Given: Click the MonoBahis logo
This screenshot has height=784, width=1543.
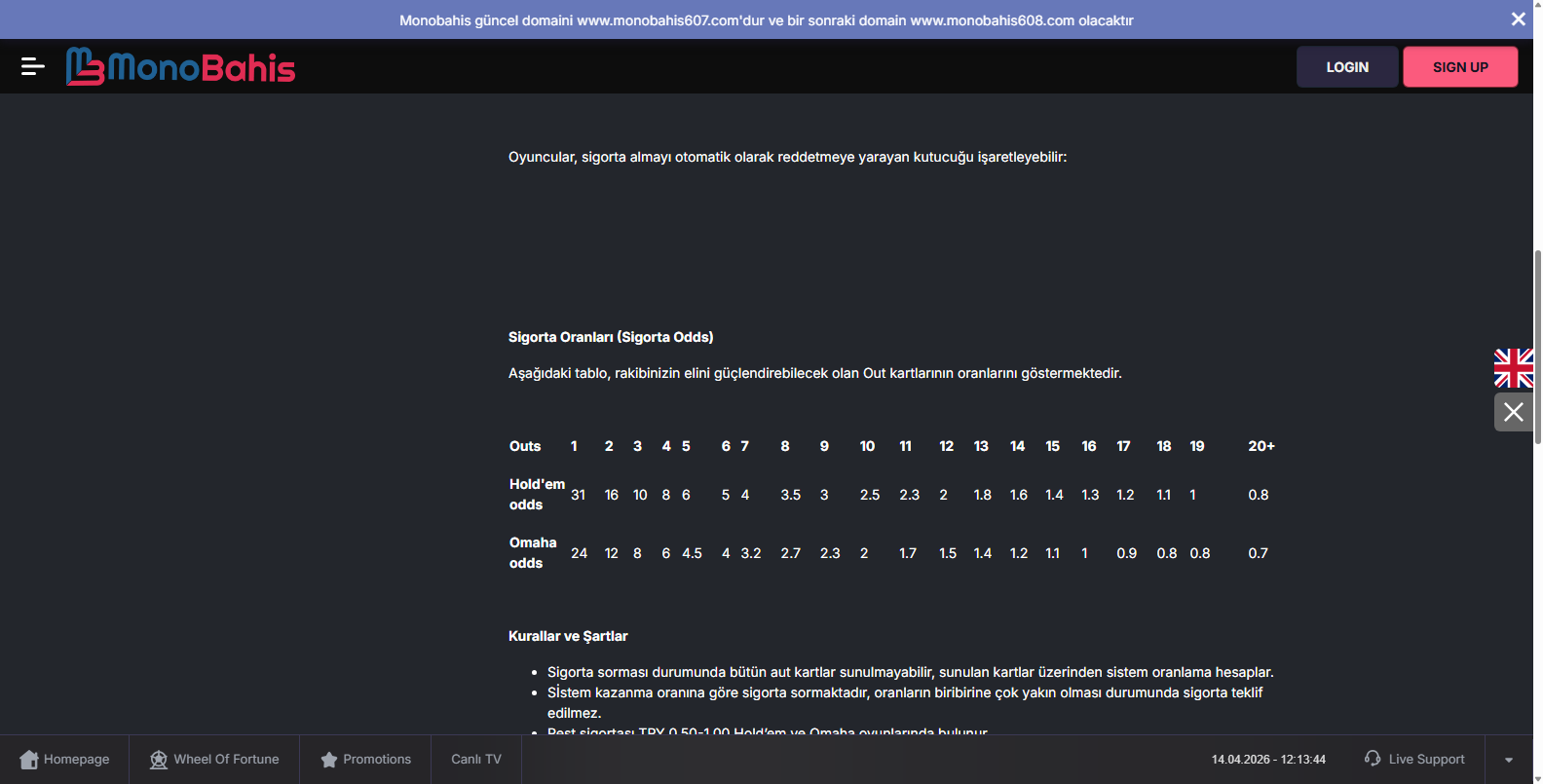Looking at the screenshot, I should (181, 66).
